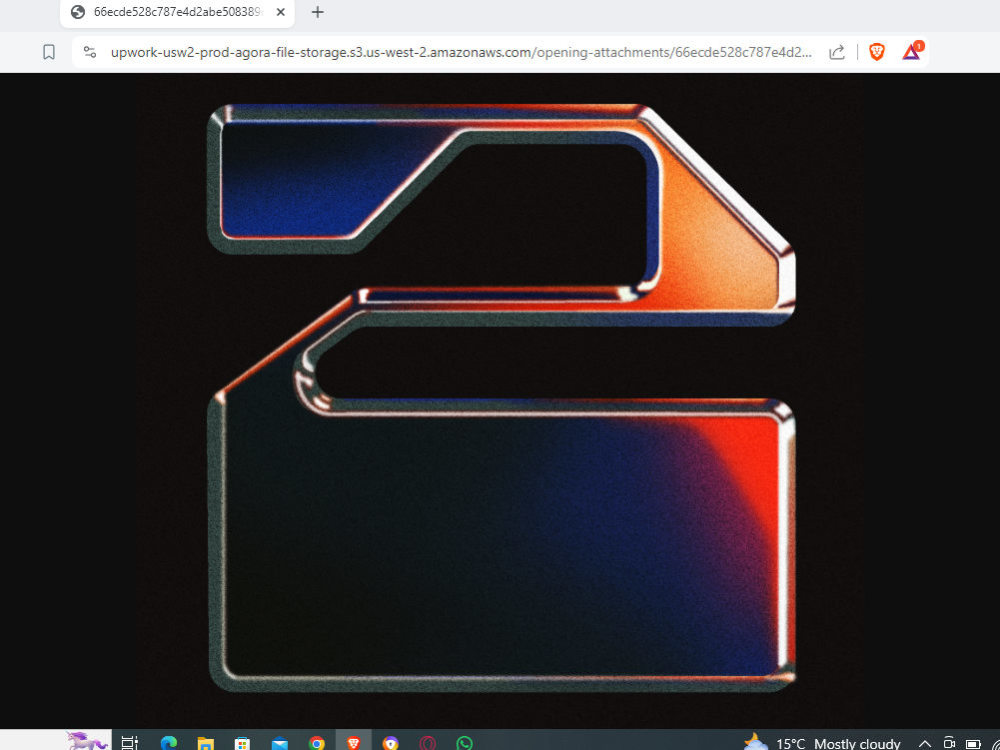
Task: Close the 66ecde528c787e4d2abe browser tab
Action: 280,12
